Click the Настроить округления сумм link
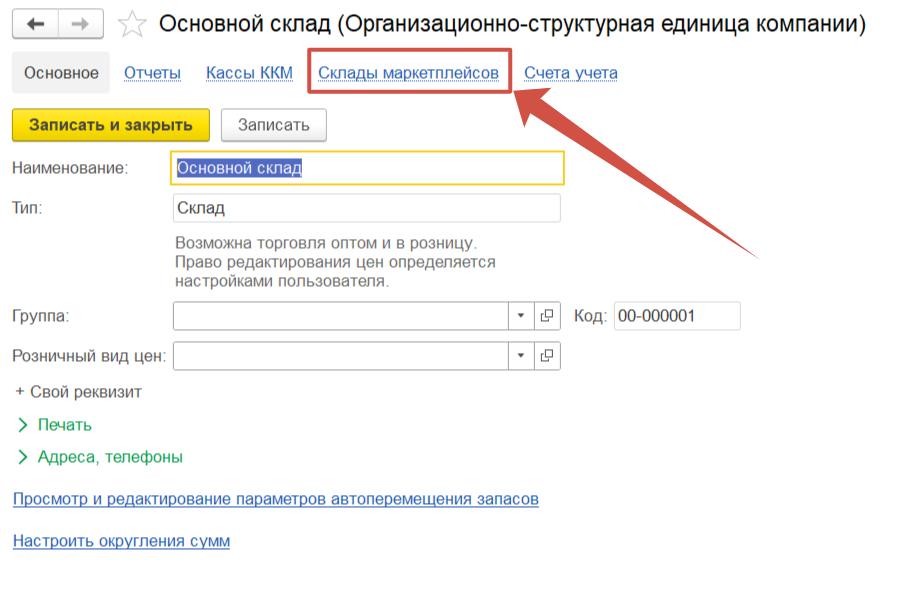 point(121,541)
